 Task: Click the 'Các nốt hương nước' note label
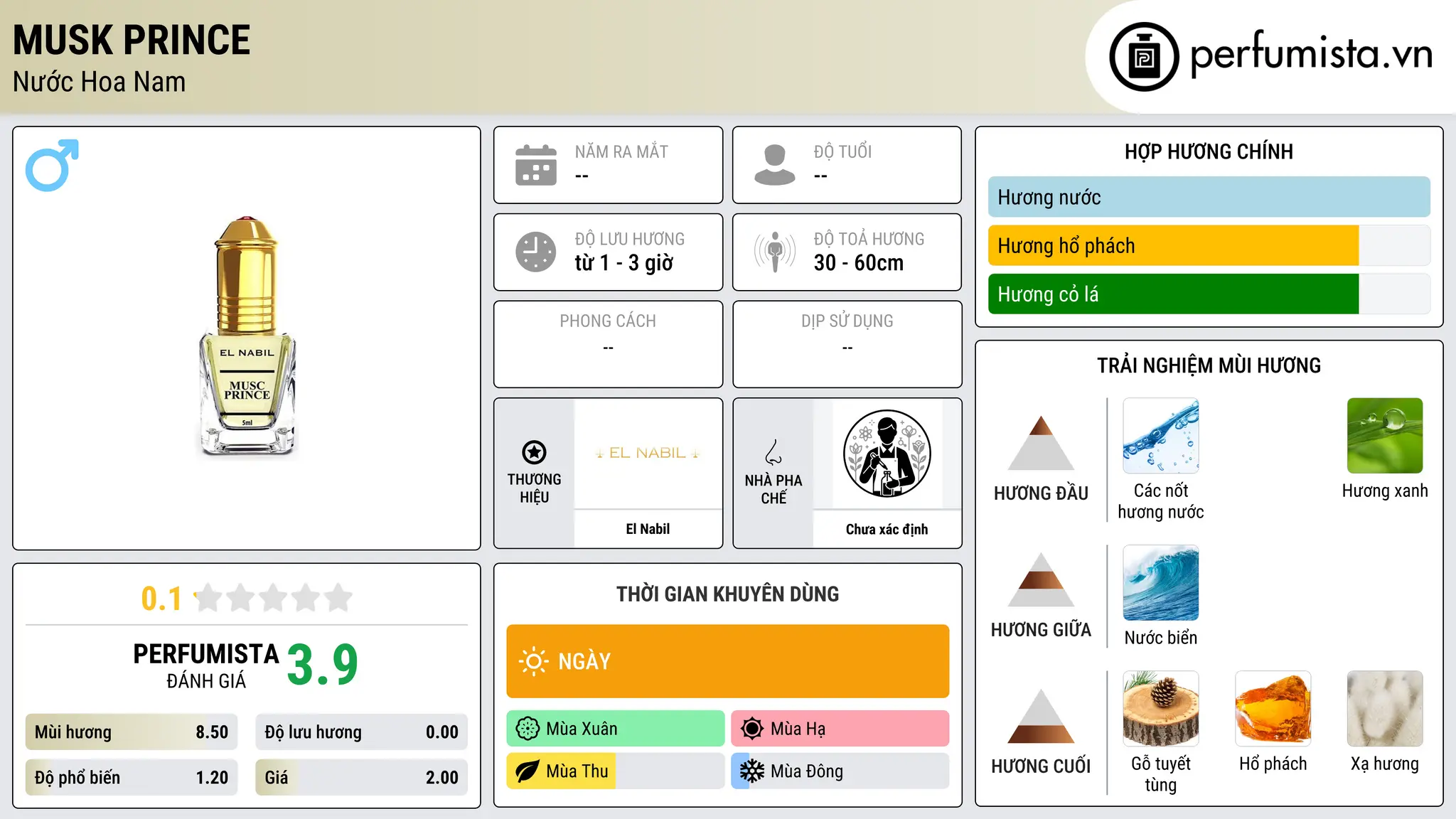click(x=1161, y=501)
